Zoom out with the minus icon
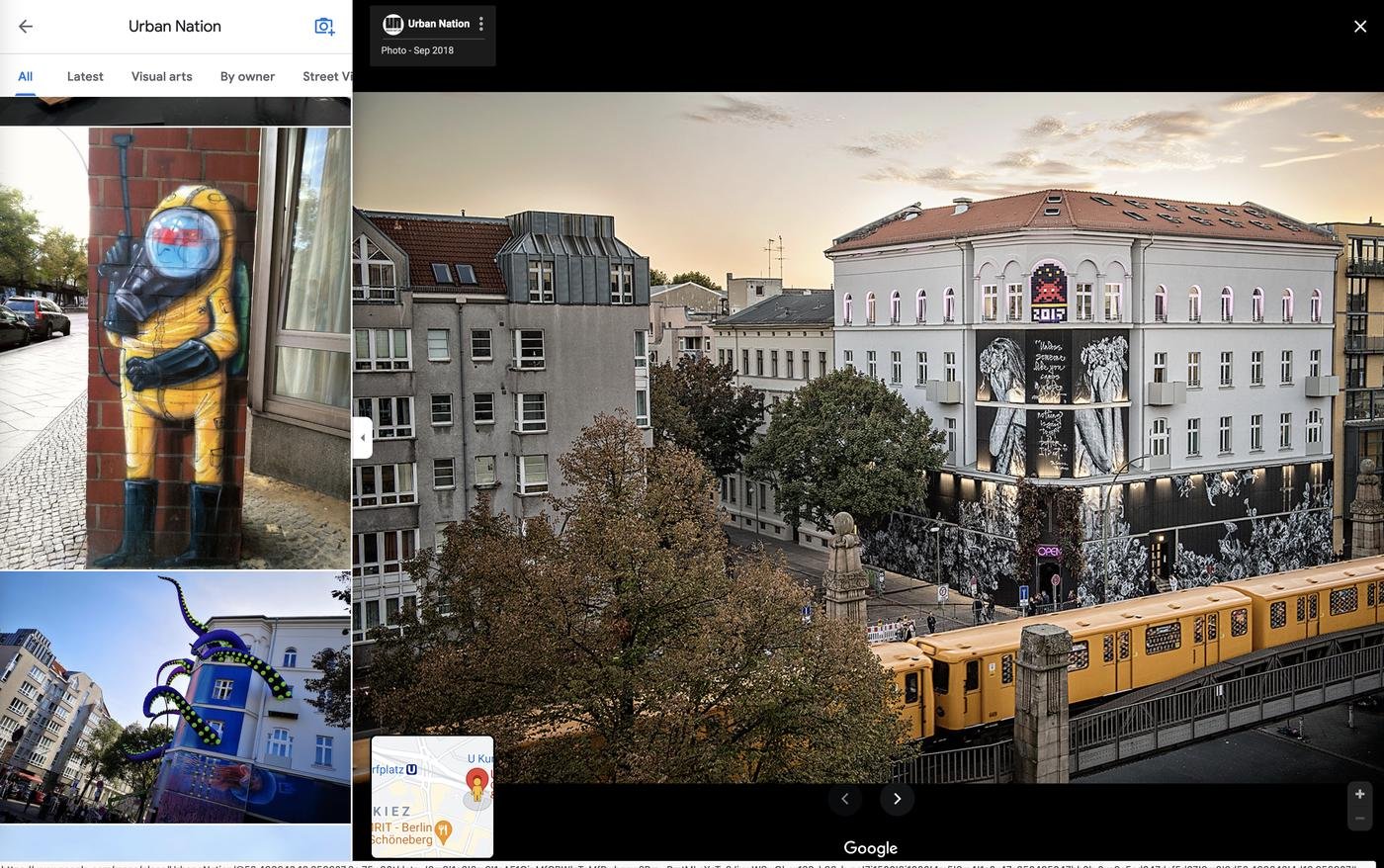The width and height of the screenshot is (1384, 868). tap(1360, 819)
